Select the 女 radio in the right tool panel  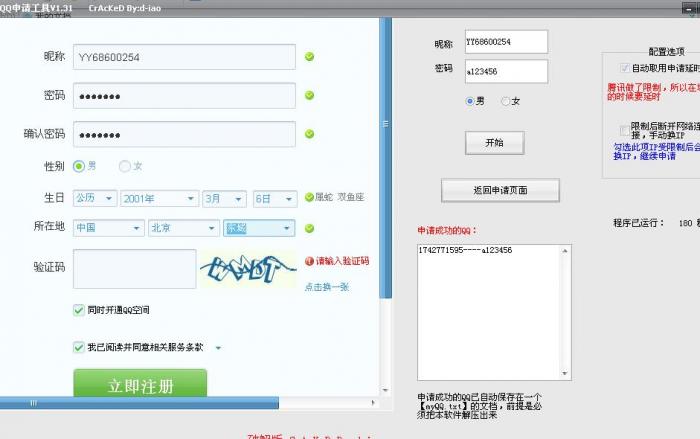coord(505,101)
